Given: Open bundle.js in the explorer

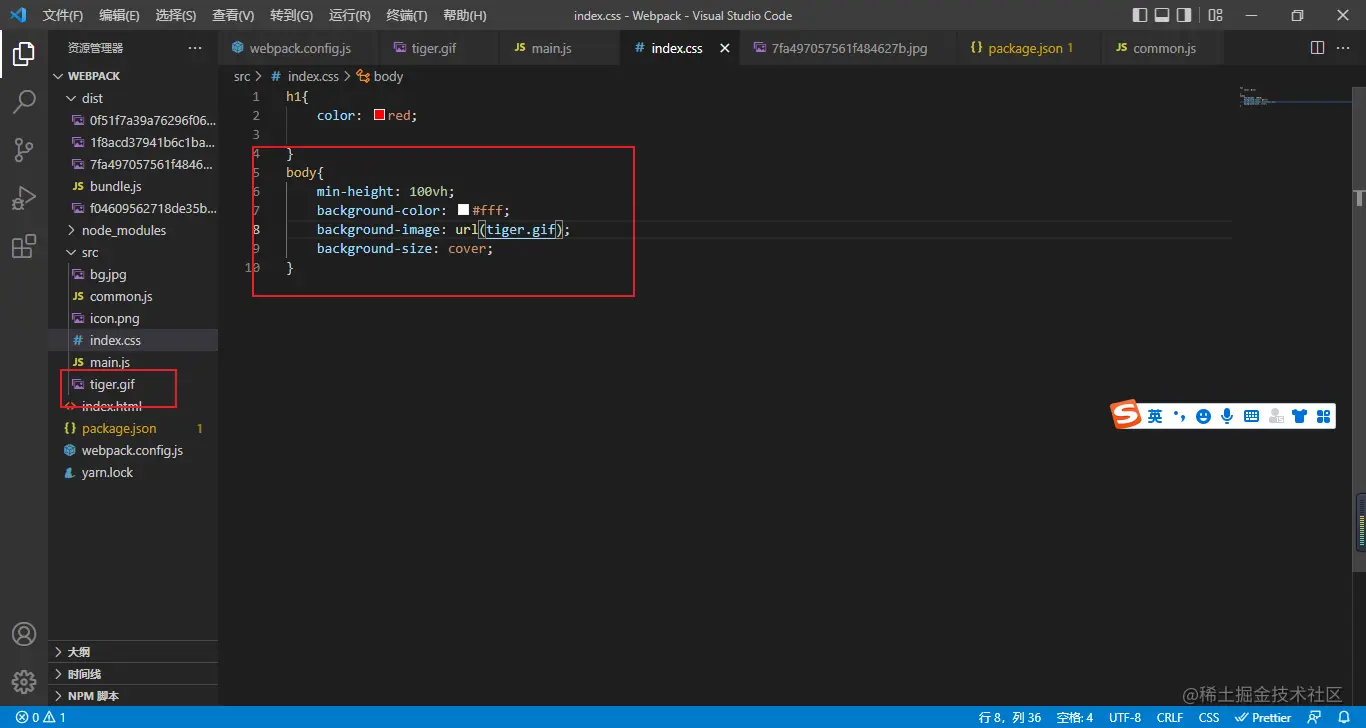Looking at the screenshot, I should click(133, 186).
